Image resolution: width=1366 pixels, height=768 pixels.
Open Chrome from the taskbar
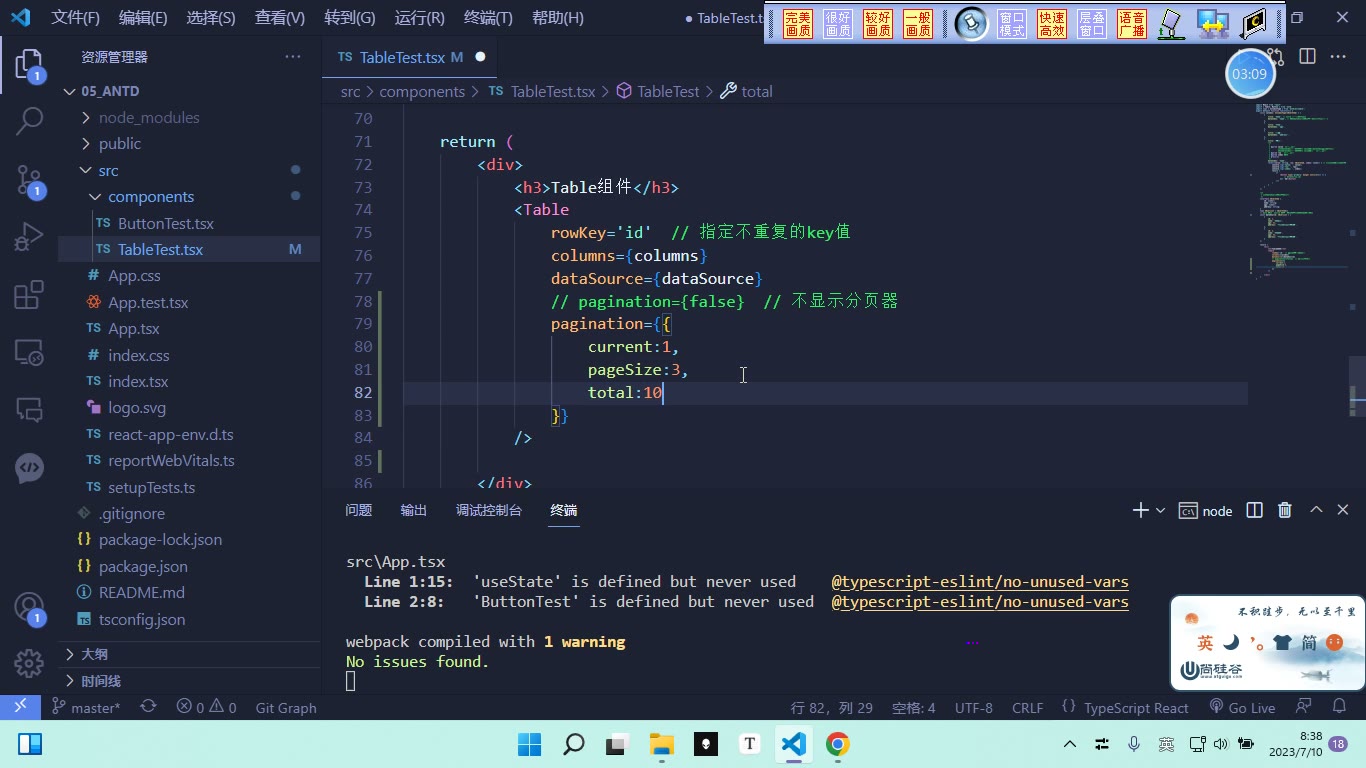coord(838,744)
